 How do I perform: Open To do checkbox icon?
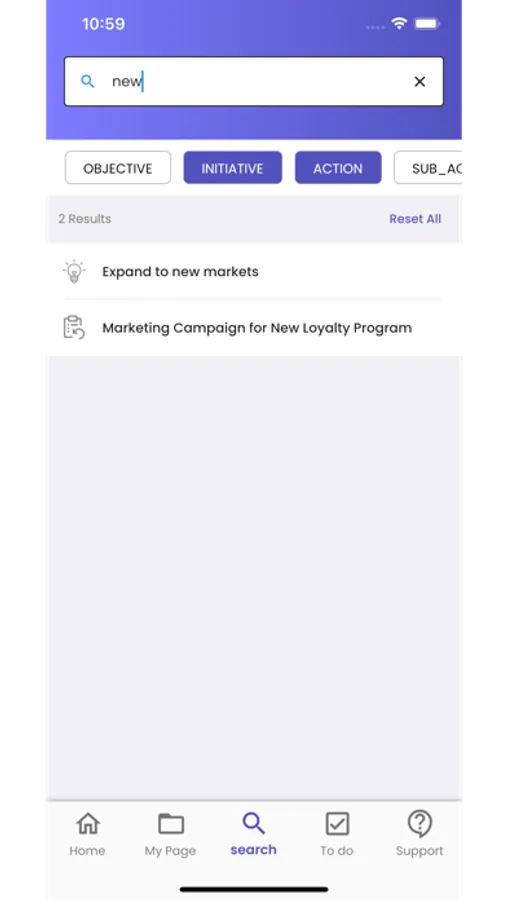pyautogui.click(x=337, y=824)
